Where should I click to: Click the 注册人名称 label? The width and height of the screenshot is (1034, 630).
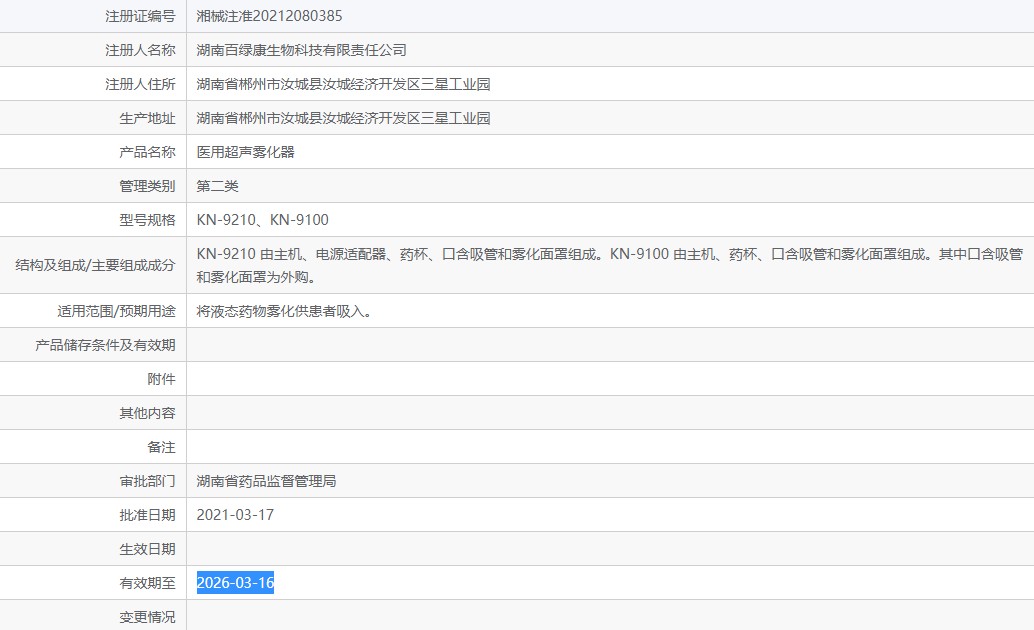click(x=140, y=50)
